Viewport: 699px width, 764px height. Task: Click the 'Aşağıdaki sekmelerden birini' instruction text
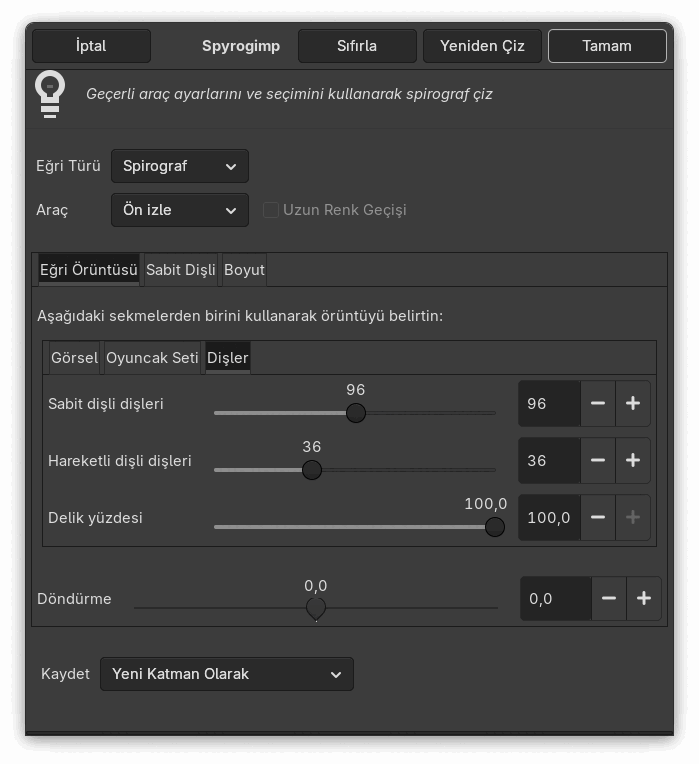click(240, 316)
